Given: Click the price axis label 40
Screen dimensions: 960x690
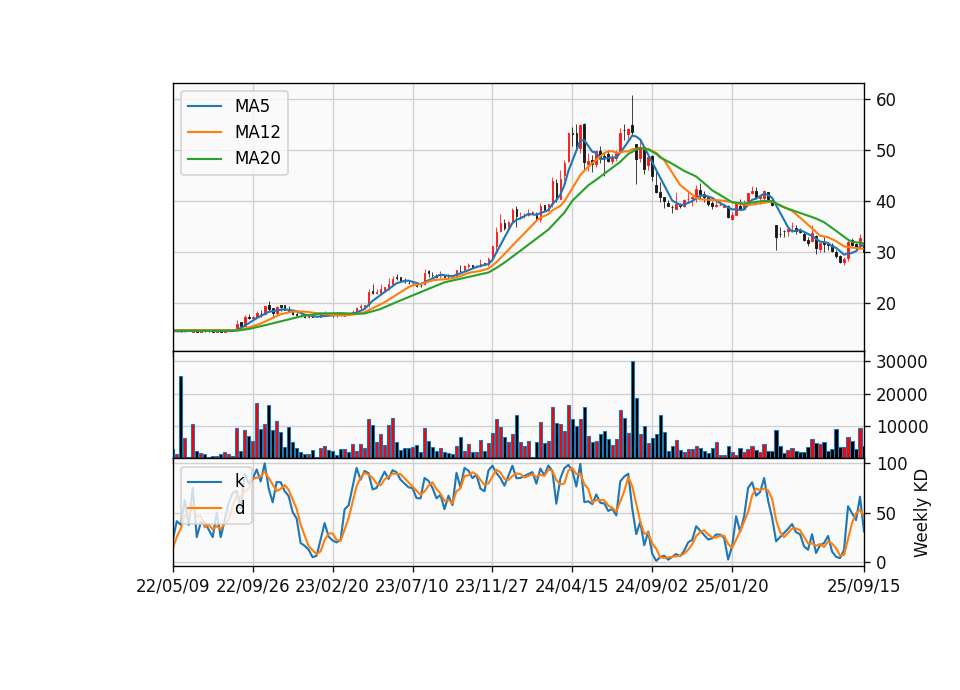Looking at the screenshot, I should (885, 201).
